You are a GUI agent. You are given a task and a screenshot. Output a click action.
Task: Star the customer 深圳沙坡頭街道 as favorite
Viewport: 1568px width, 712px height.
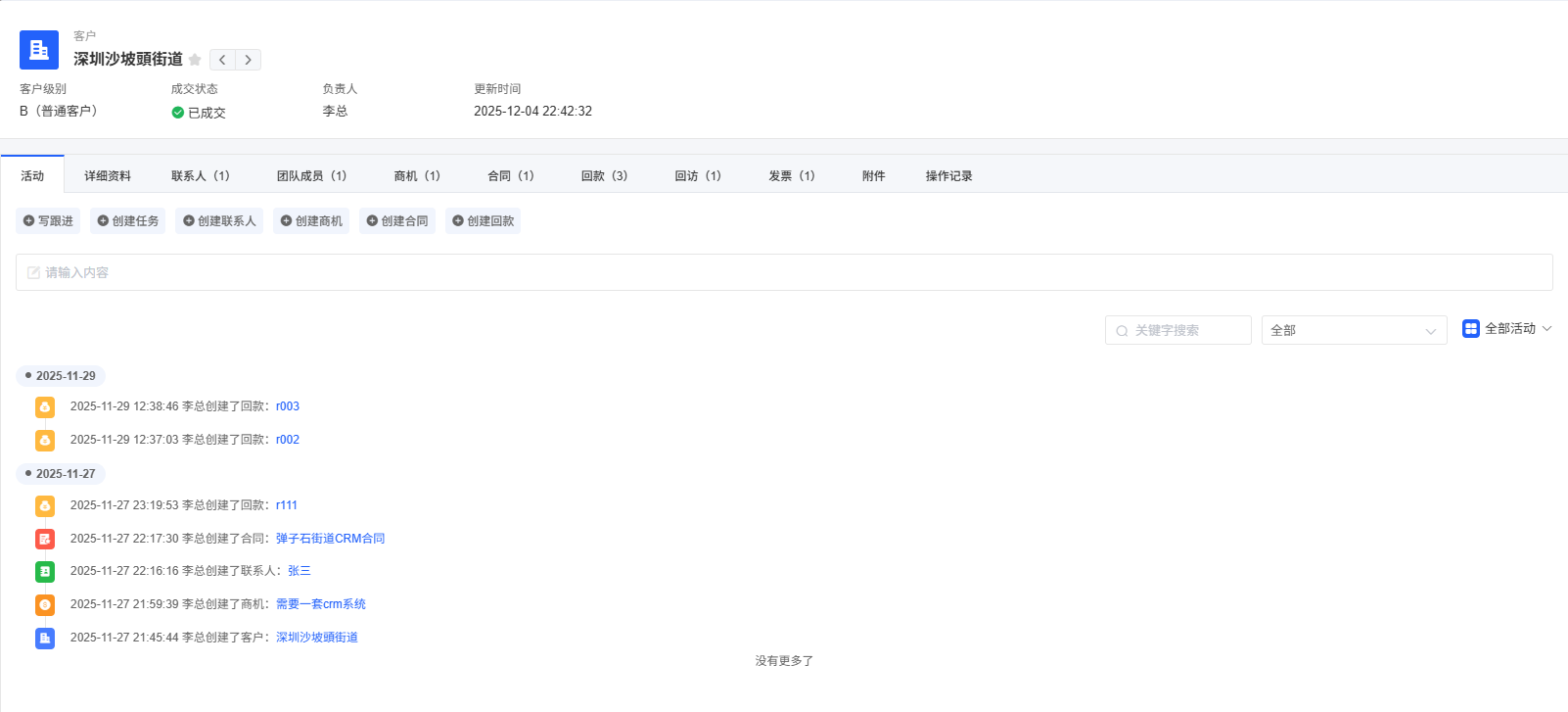coord(195,60)
